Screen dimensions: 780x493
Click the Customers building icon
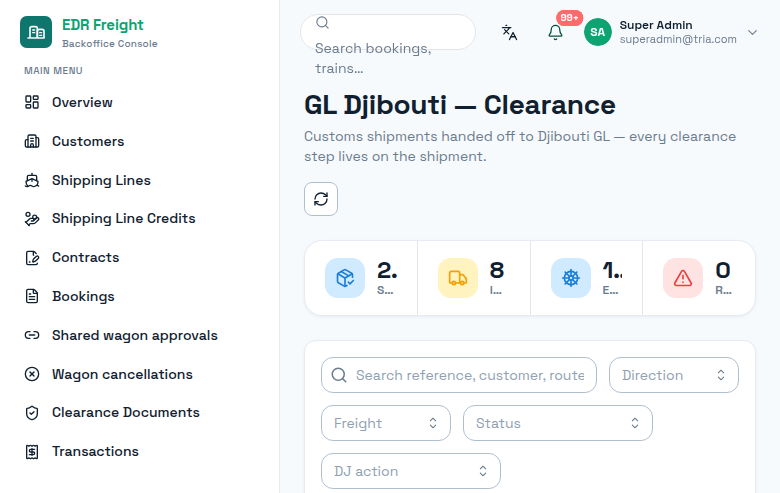pyautogui.click(x=32, y=141)
